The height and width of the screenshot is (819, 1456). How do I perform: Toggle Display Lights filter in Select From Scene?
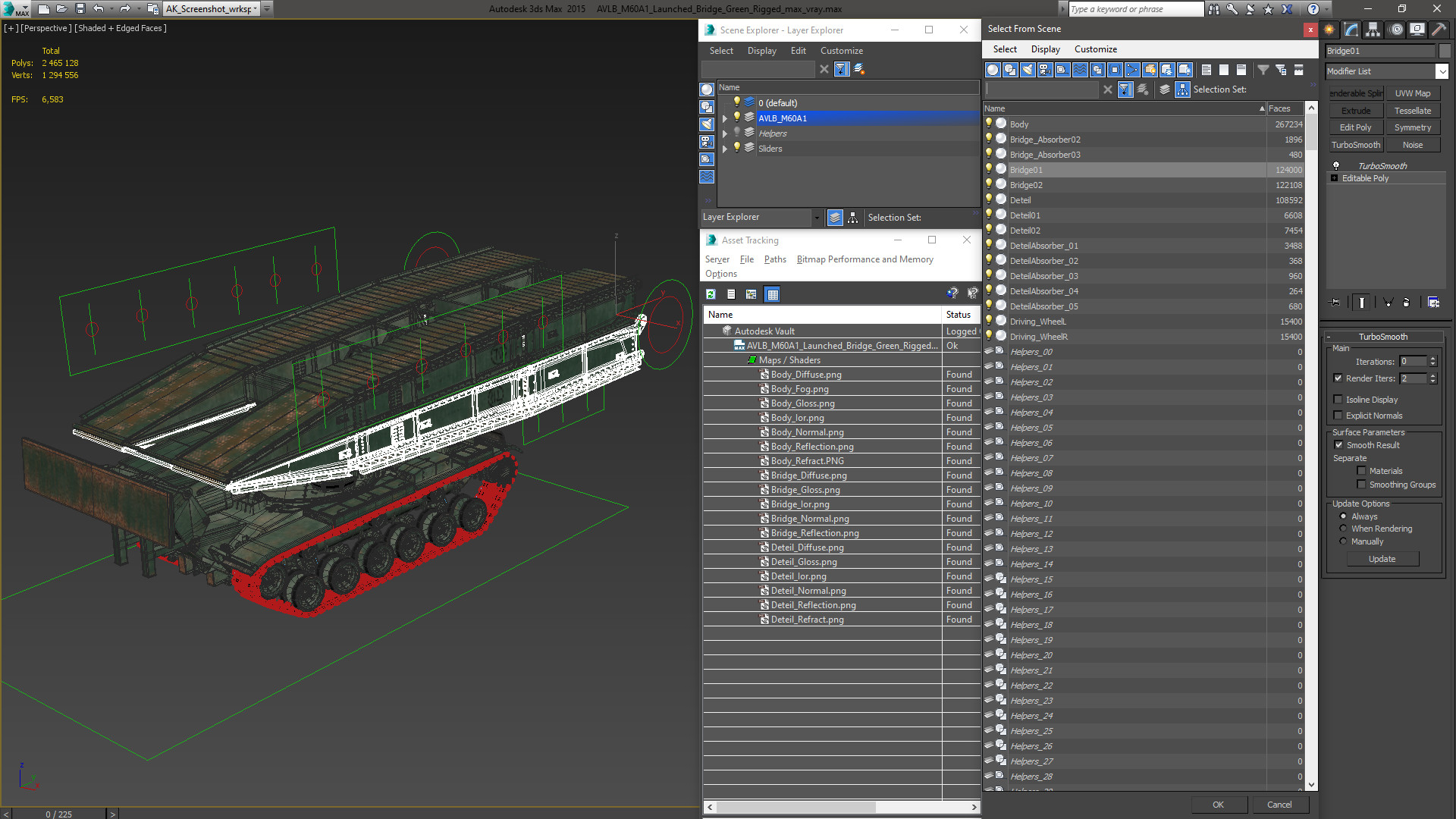(x=1028, y=70)
